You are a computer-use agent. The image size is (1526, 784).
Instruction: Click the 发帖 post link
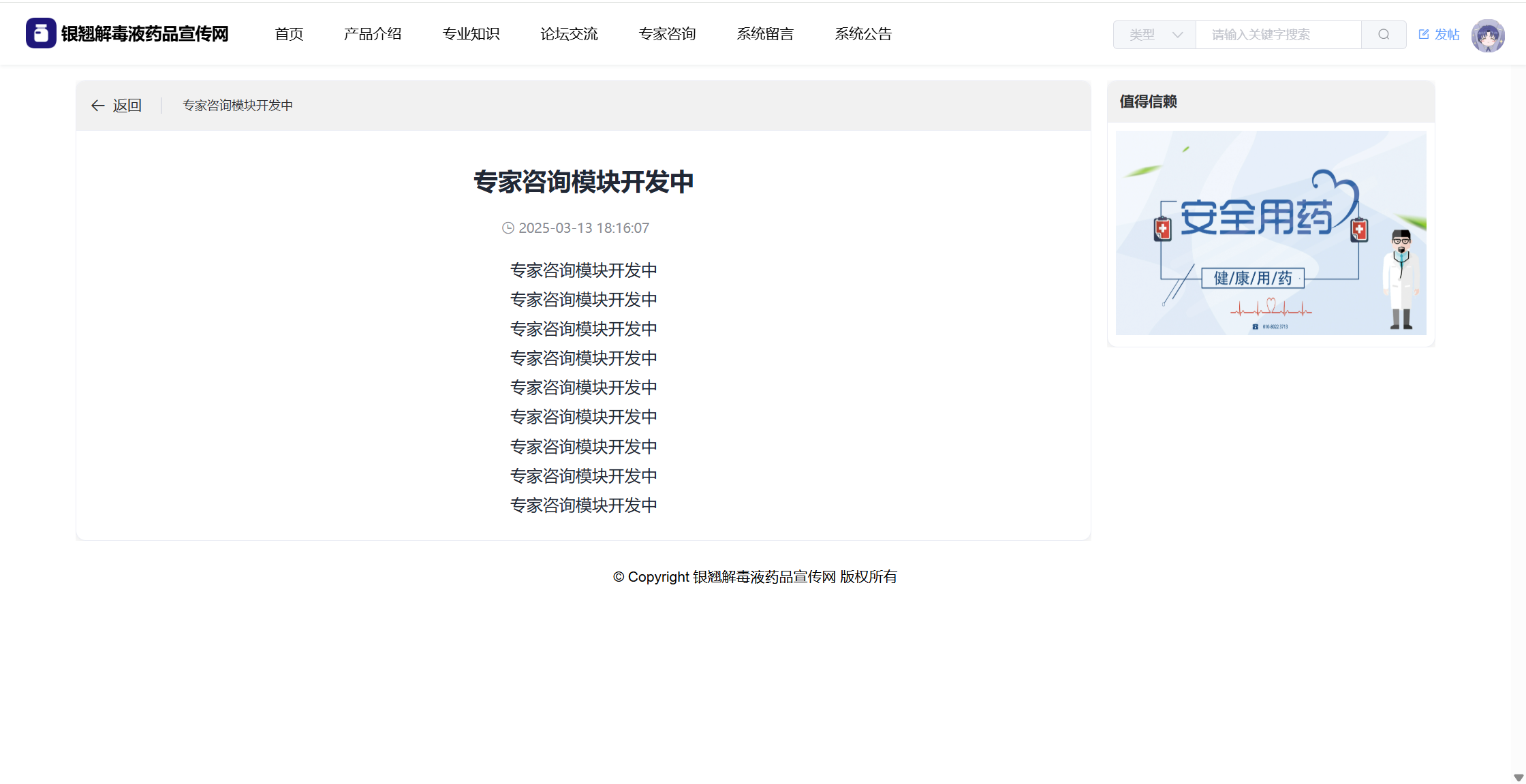[x=1447, y=35]
